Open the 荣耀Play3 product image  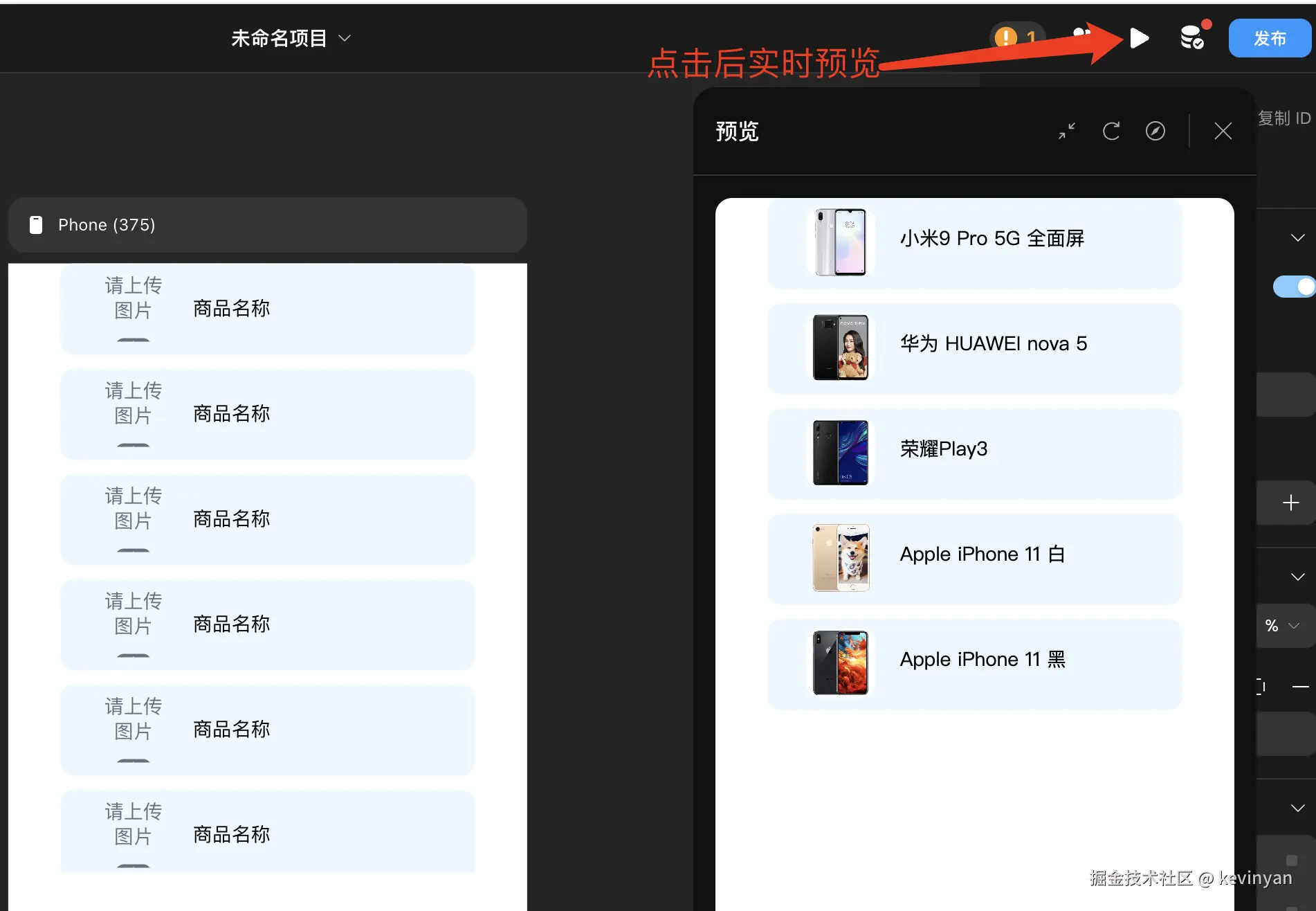[841, 453]
